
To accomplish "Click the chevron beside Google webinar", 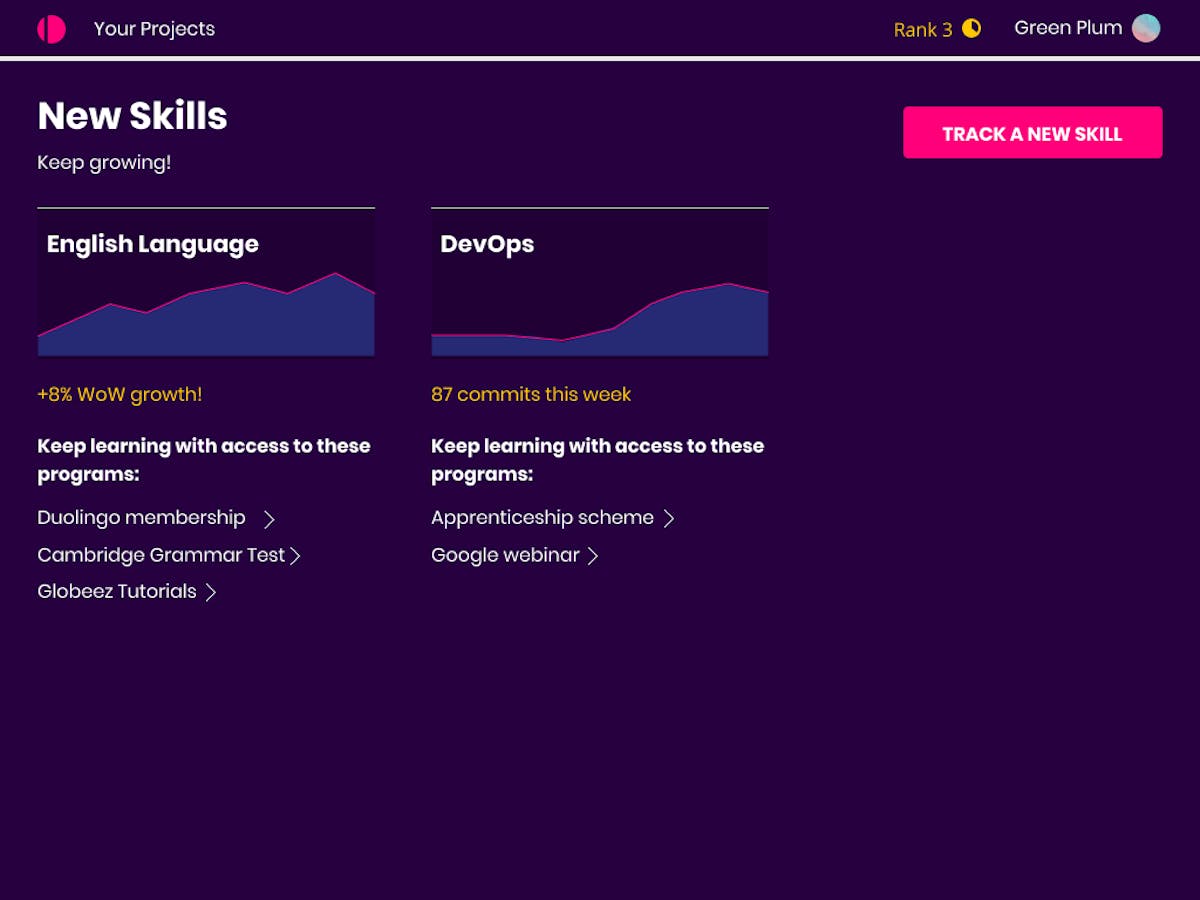I will tap(592, 556).
